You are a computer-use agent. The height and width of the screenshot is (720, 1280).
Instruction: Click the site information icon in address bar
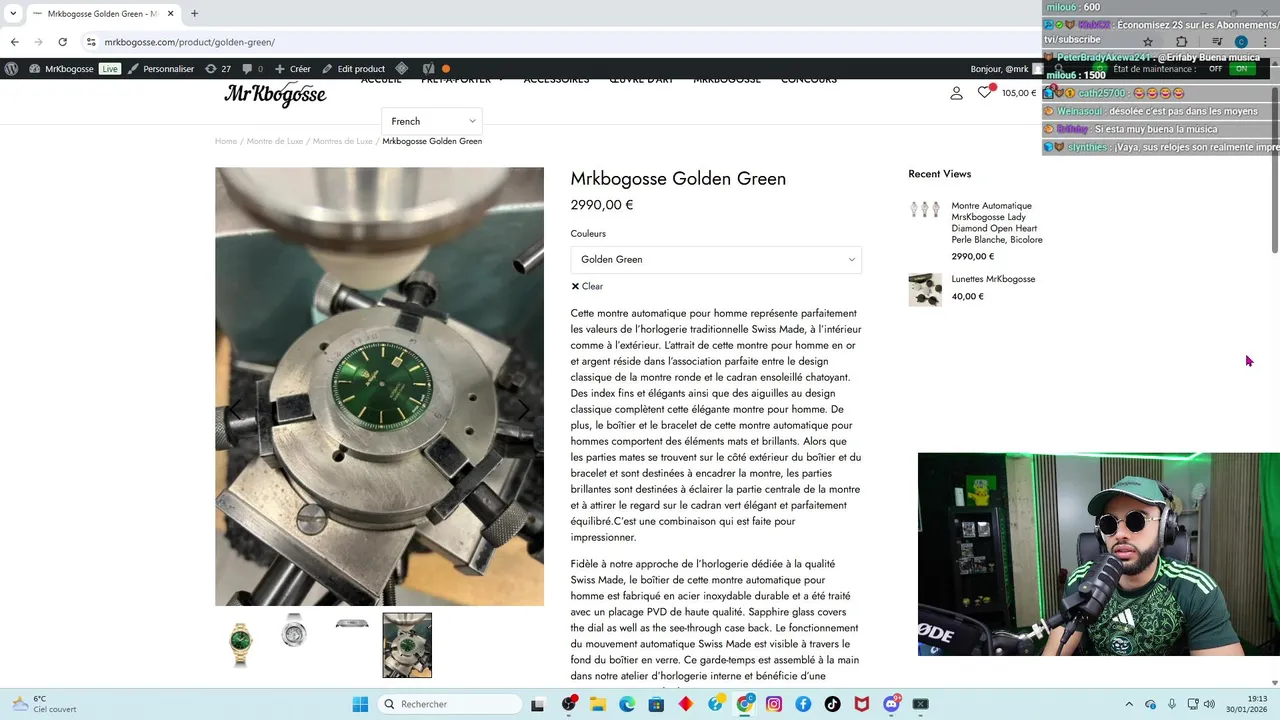91,42
